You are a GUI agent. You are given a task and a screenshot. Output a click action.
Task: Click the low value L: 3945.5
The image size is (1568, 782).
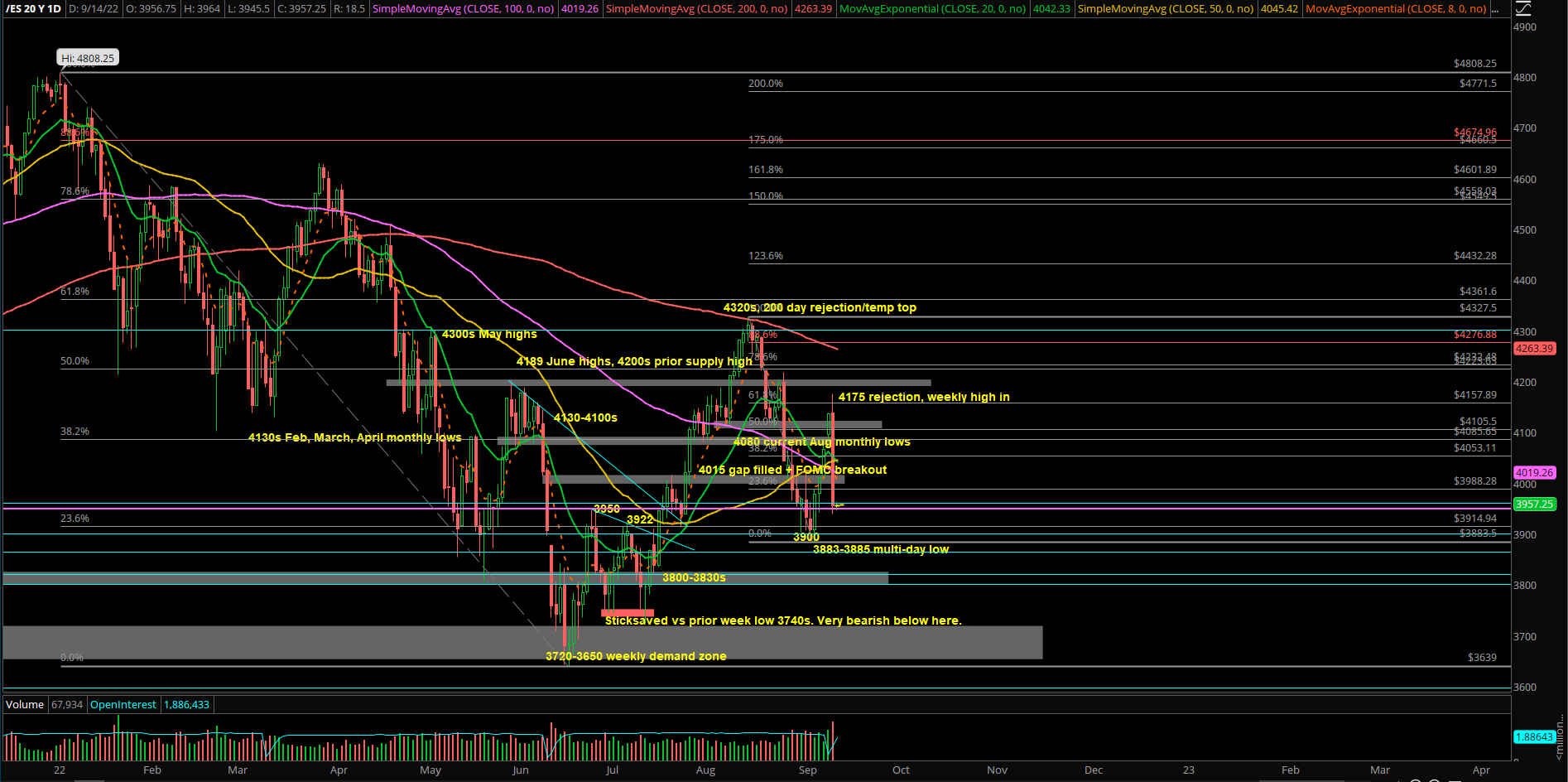pos(248,9)
